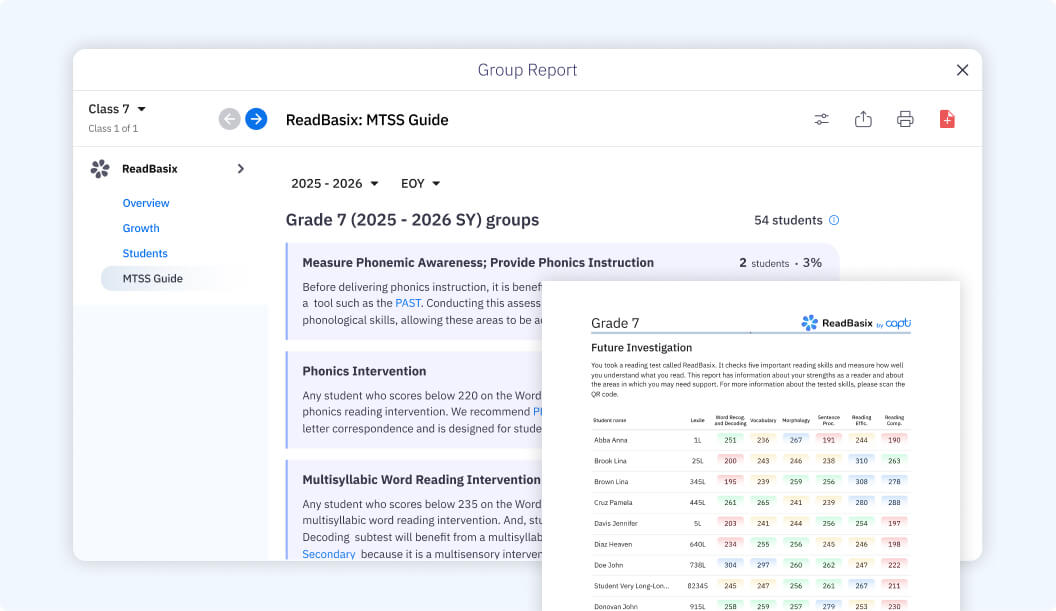Click the Grade 7 title in report preview

pyautogui.click(x=615, y=323)
